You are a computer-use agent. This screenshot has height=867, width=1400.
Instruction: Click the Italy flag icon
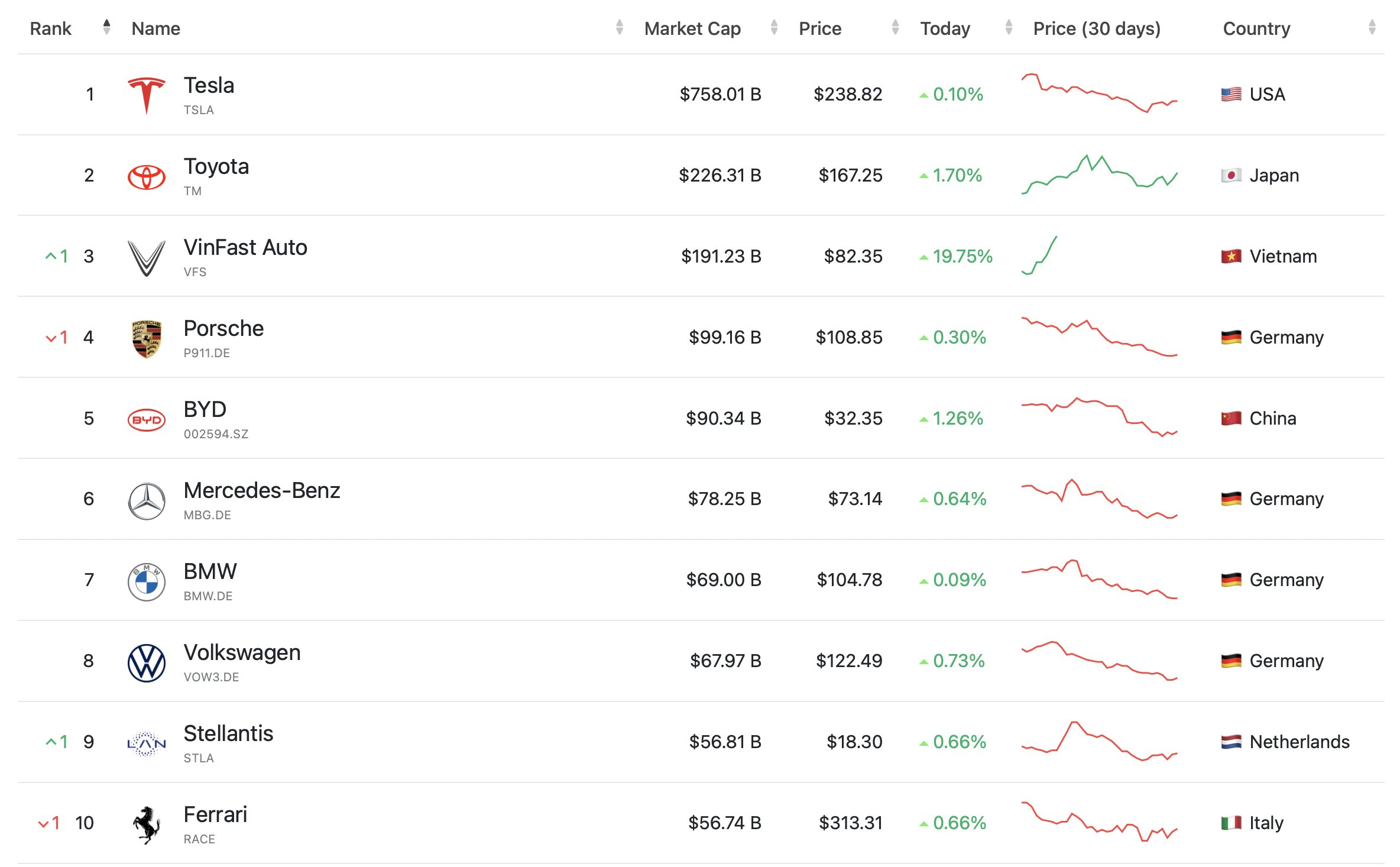pyautogui.click(x=1232, y=823)
